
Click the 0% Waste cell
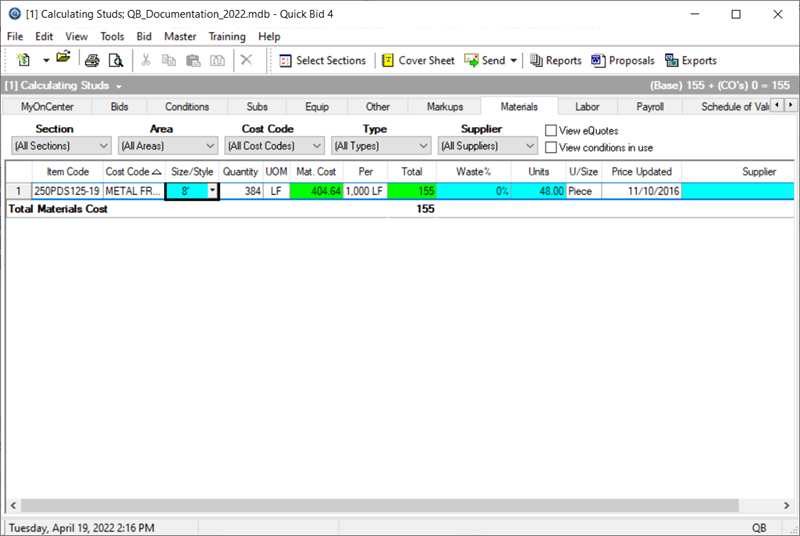pyautogui.click(x=473, y=191)
